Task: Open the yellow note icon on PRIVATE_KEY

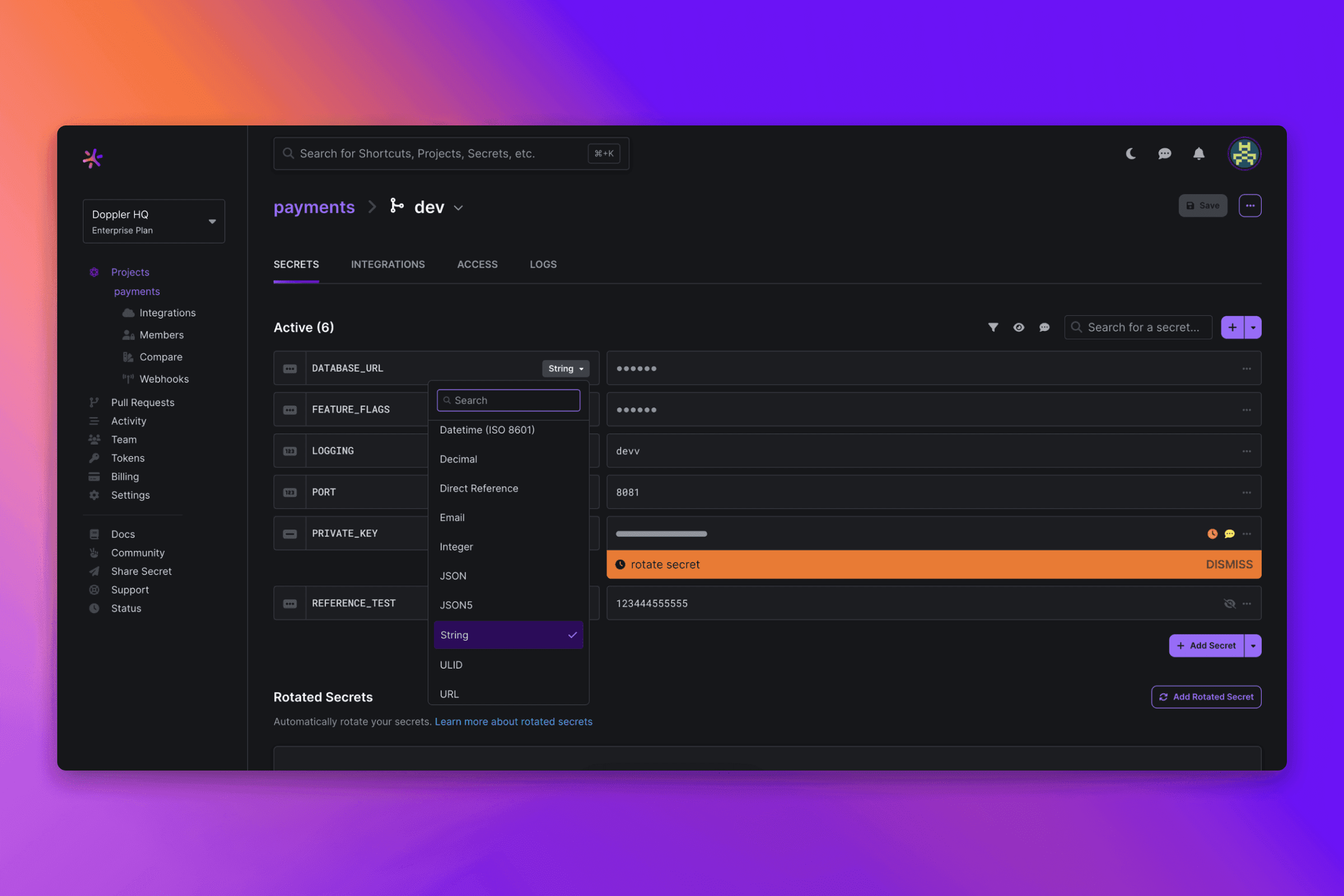Action: [1229, 534]
